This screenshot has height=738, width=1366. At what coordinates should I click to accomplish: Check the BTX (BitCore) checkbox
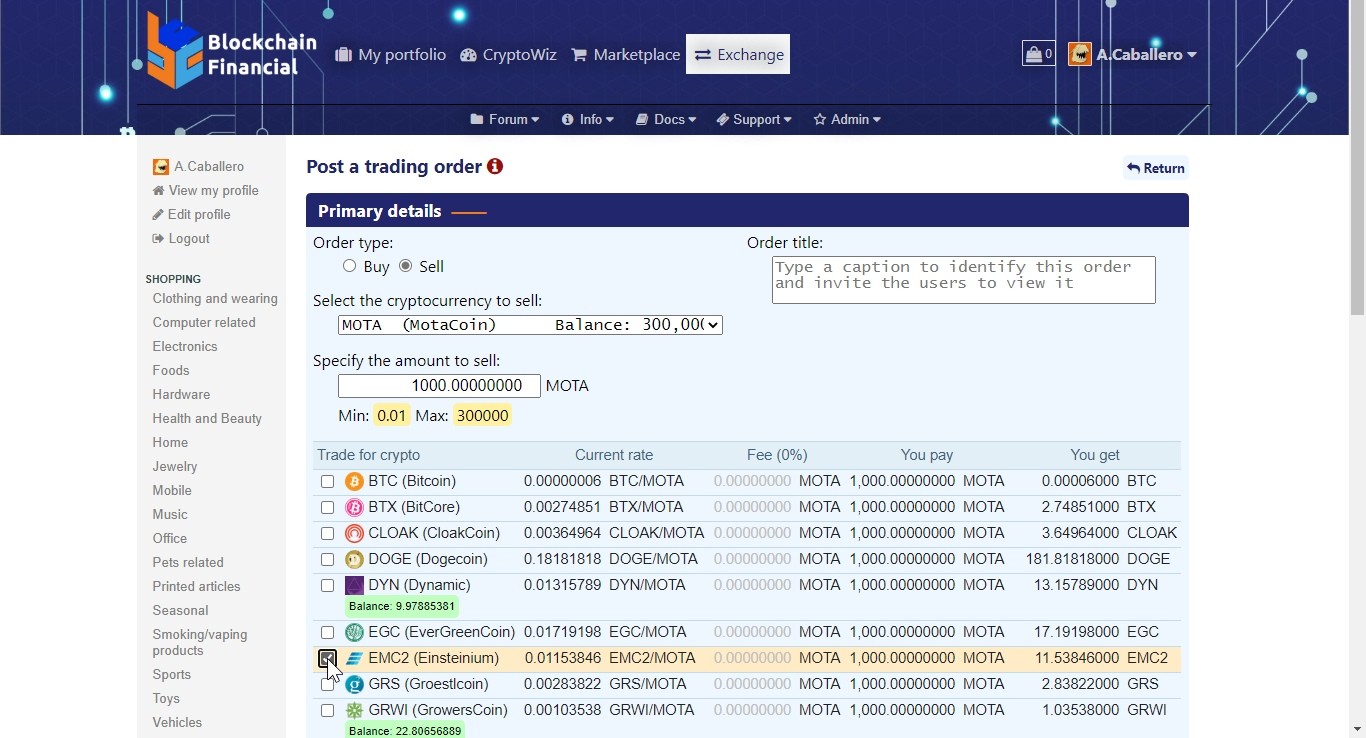point(327,508)
